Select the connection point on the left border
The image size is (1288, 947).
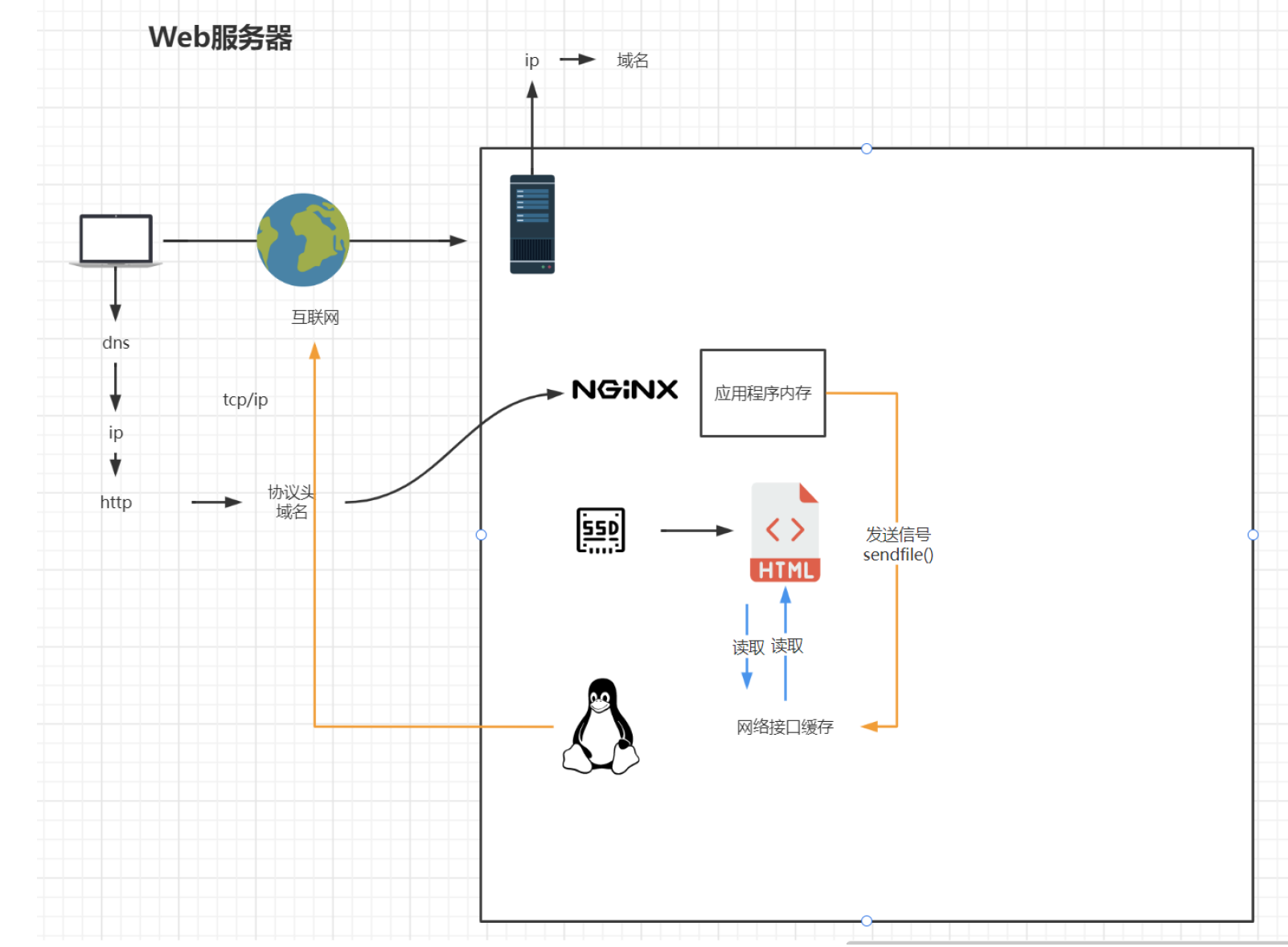point(481,534)
